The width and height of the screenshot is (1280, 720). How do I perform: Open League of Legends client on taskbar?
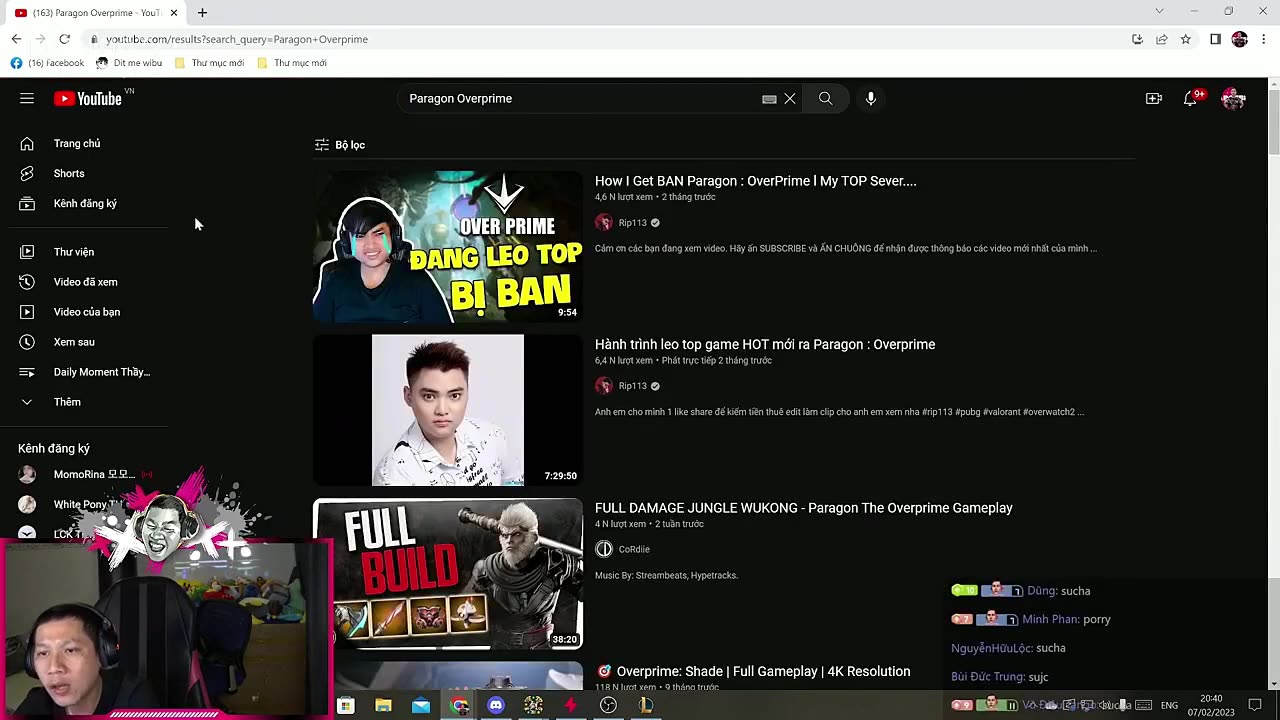[x=646, y=705]
